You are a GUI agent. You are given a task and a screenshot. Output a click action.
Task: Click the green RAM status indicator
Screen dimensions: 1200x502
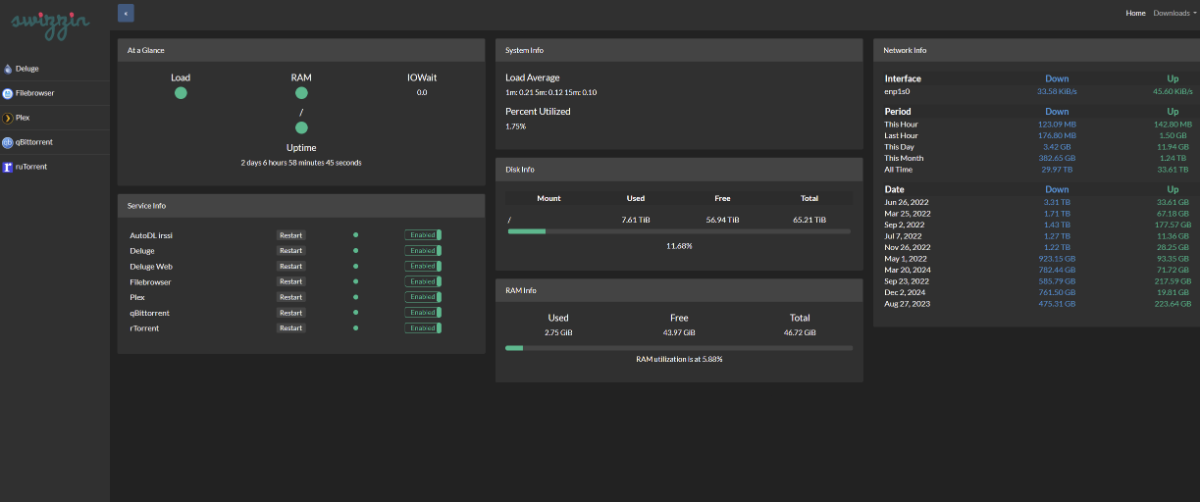[301, 93]
